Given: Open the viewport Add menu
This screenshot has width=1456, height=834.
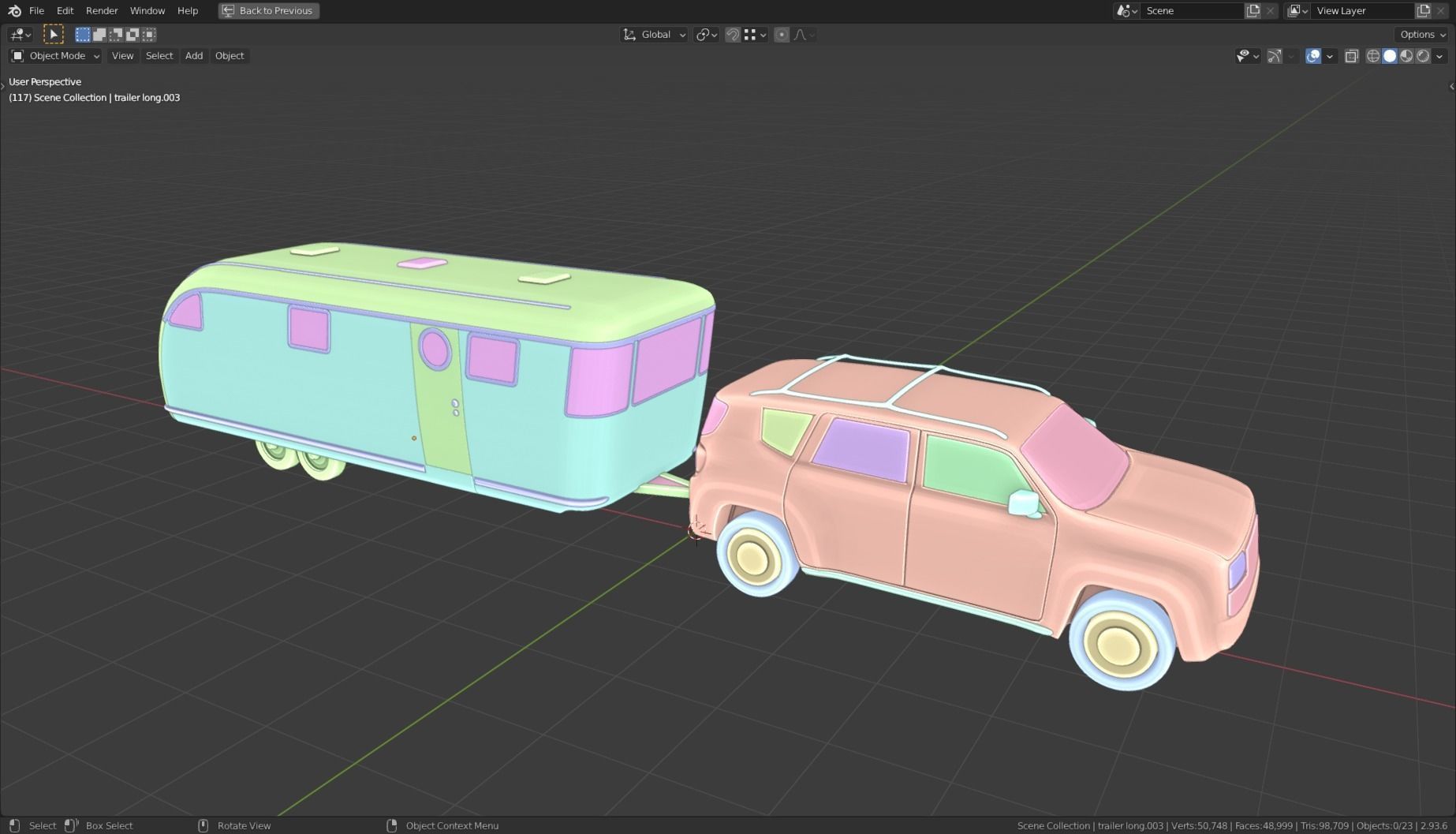Looking at the screenshot, I should pyautogui.click(x=194, y=55).
